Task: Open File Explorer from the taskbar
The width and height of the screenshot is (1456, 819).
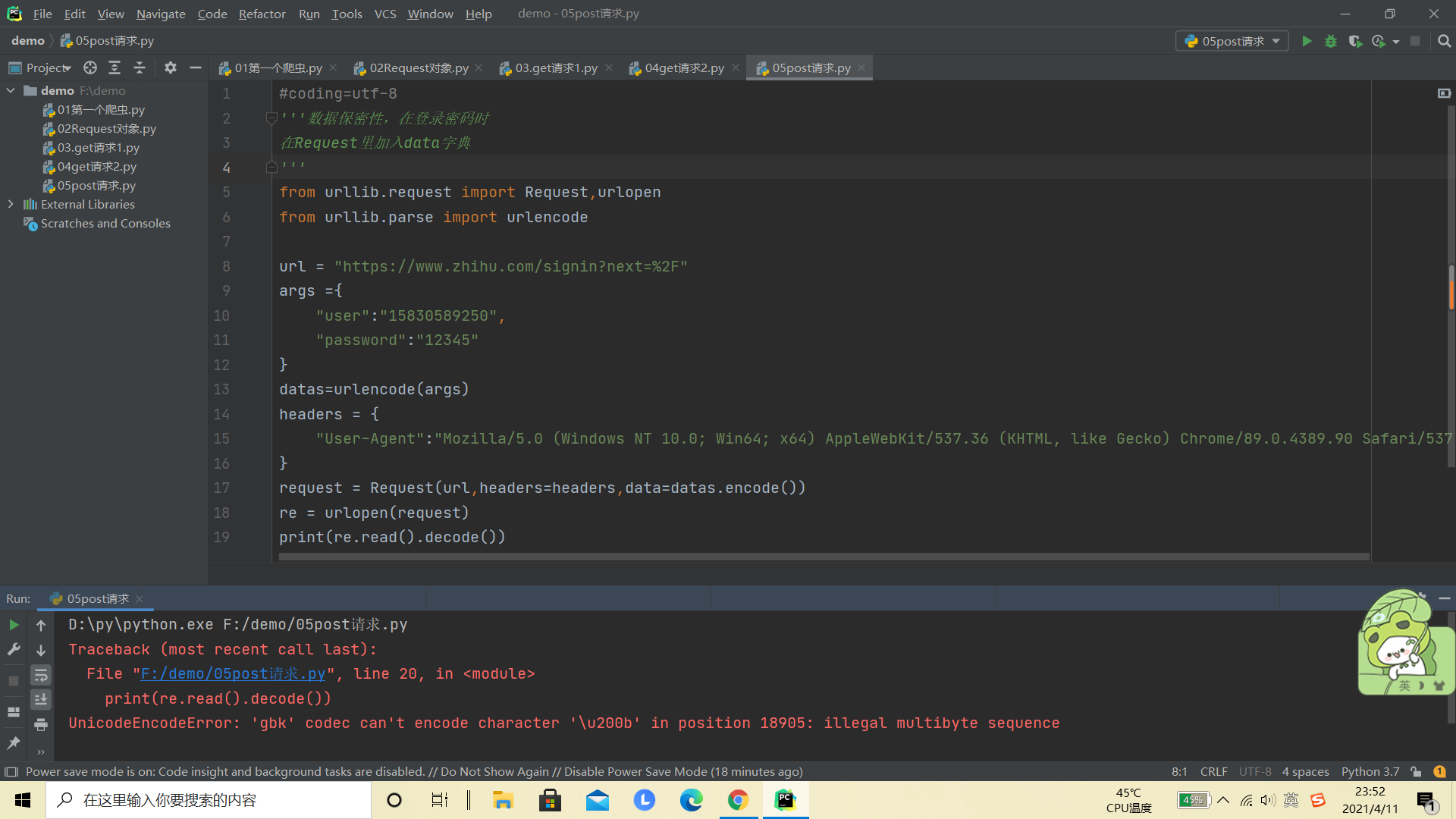Action: click(x=503, y=800)
